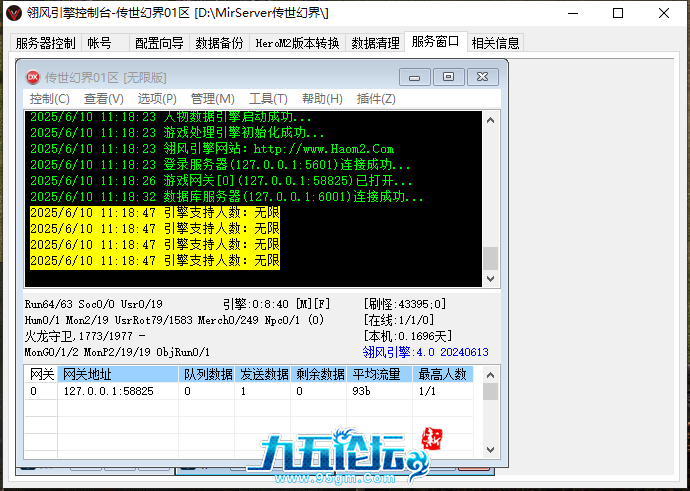Click the 火龙守卫,1773/1977 status text

pyautogui.click(x=85, y=336)
